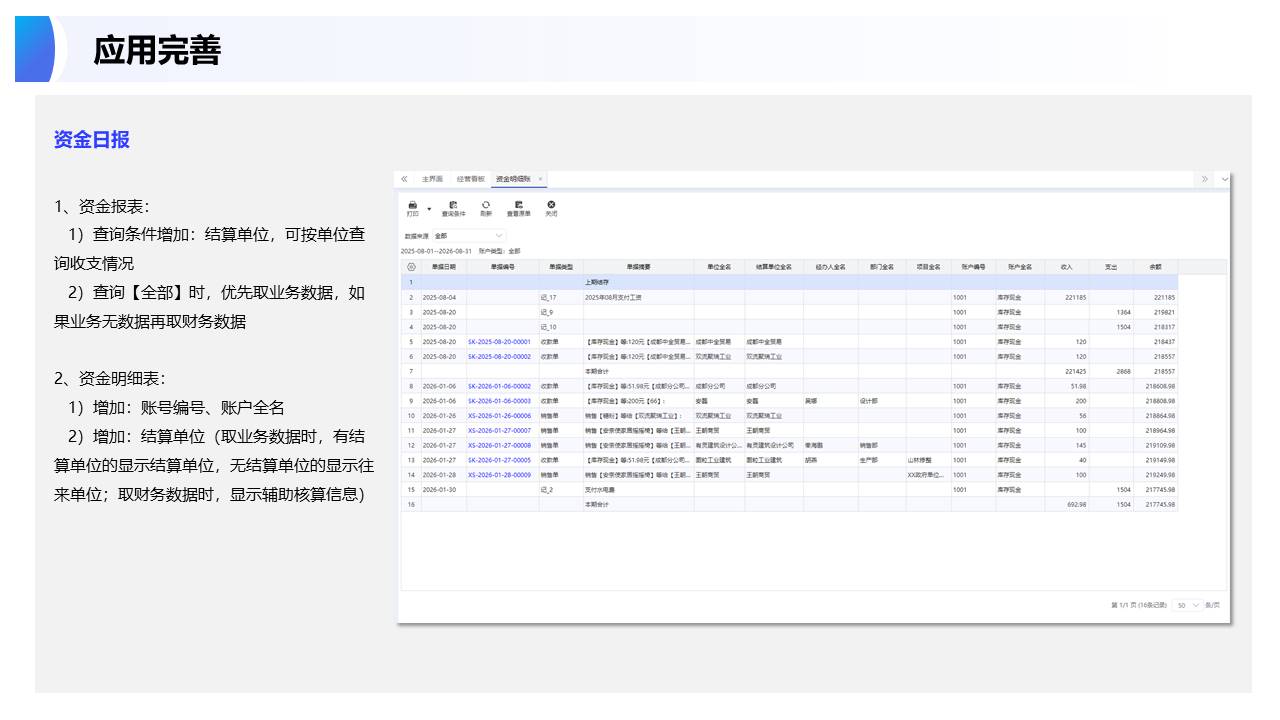Open document link SK-2025-08-20-00001
1280x720 pixels.
(x=499, y=342)
